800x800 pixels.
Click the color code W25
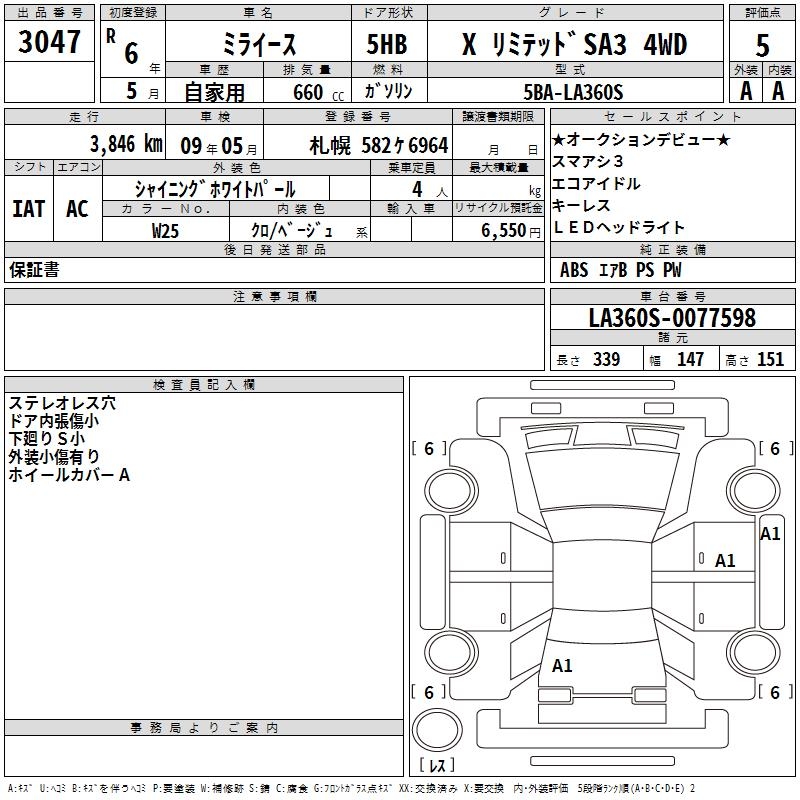[x=167, y=231]
